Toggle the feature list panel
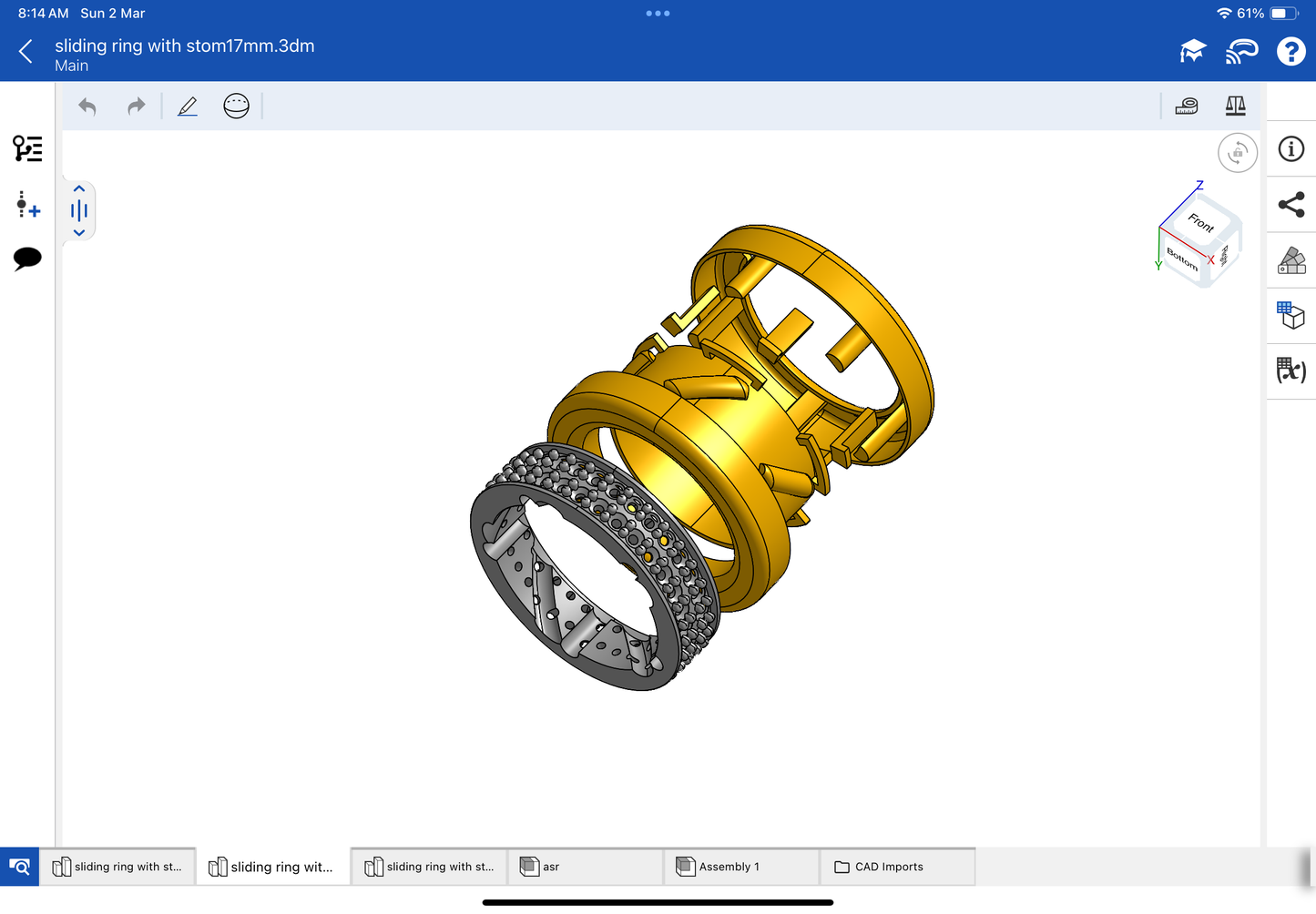 pos(27,148)
